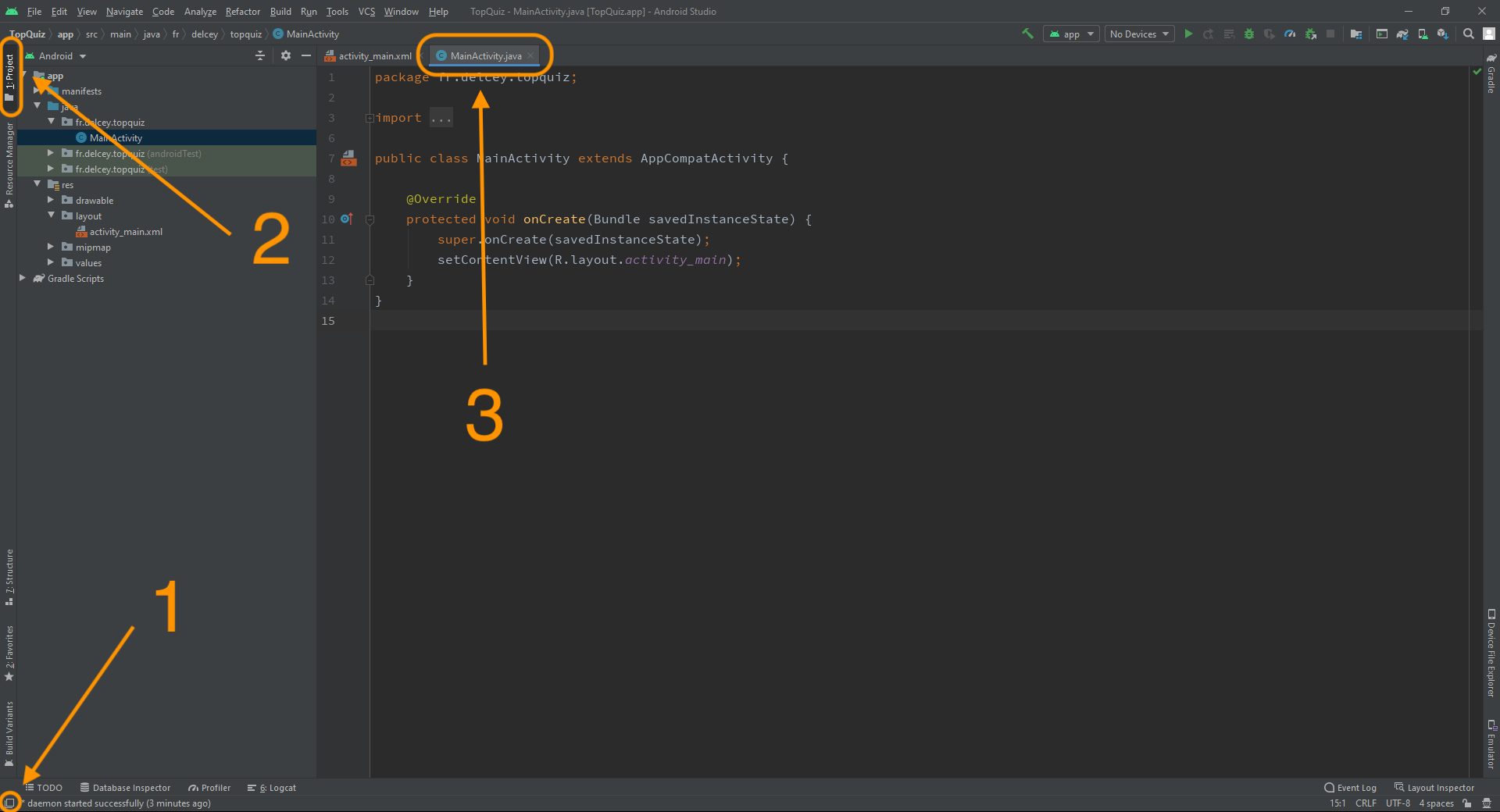Viewport: 1500px width, 812px height.
Task: Open the SDK Manager icon
Action: click(1443, 34)
